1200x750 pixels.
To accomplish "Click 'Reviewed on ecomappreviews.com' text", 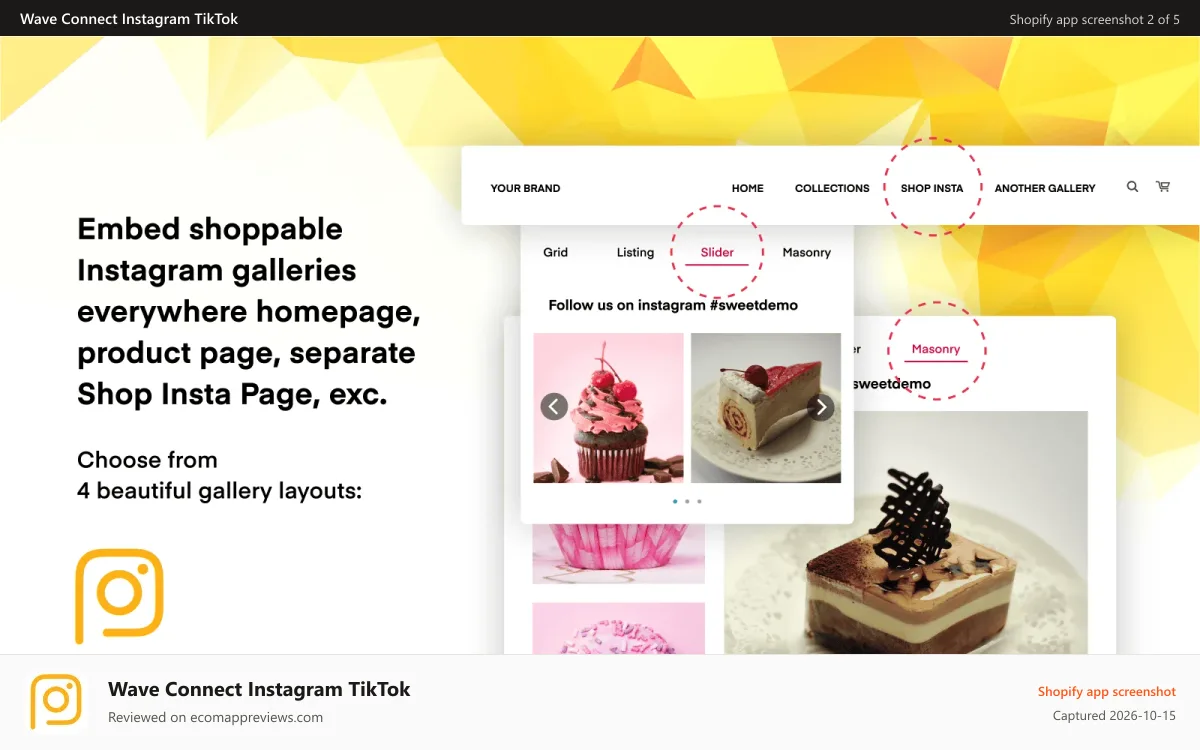I will click(x=215, y=717).
